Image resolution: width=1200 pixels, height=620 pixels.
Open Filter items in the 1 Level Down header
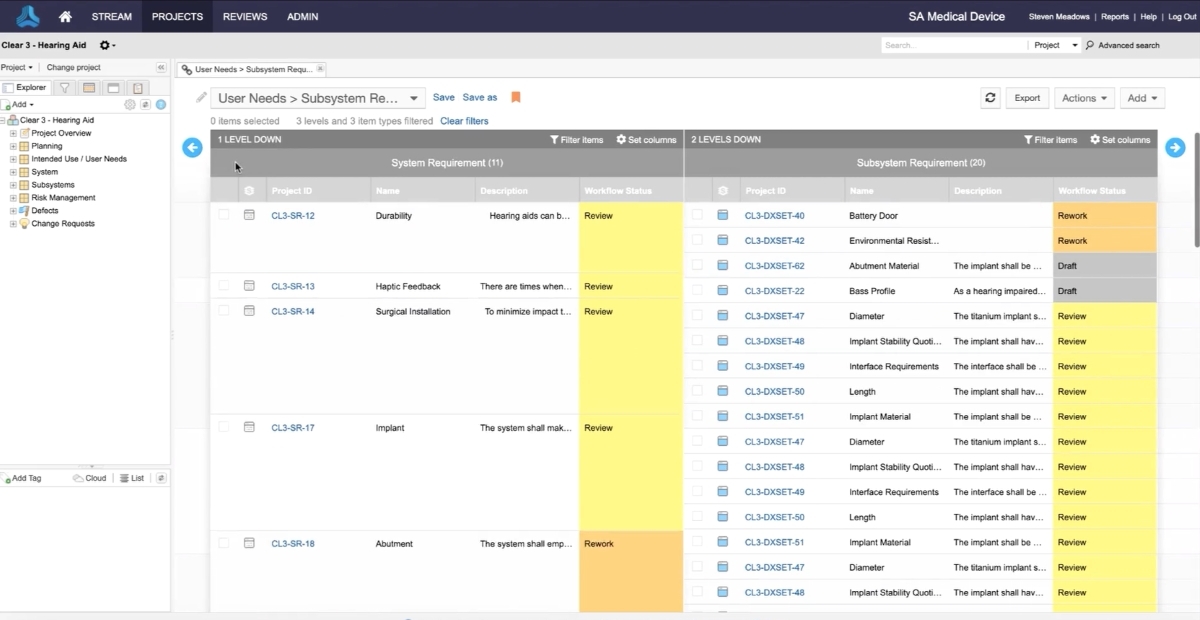[x=576, y=140]
